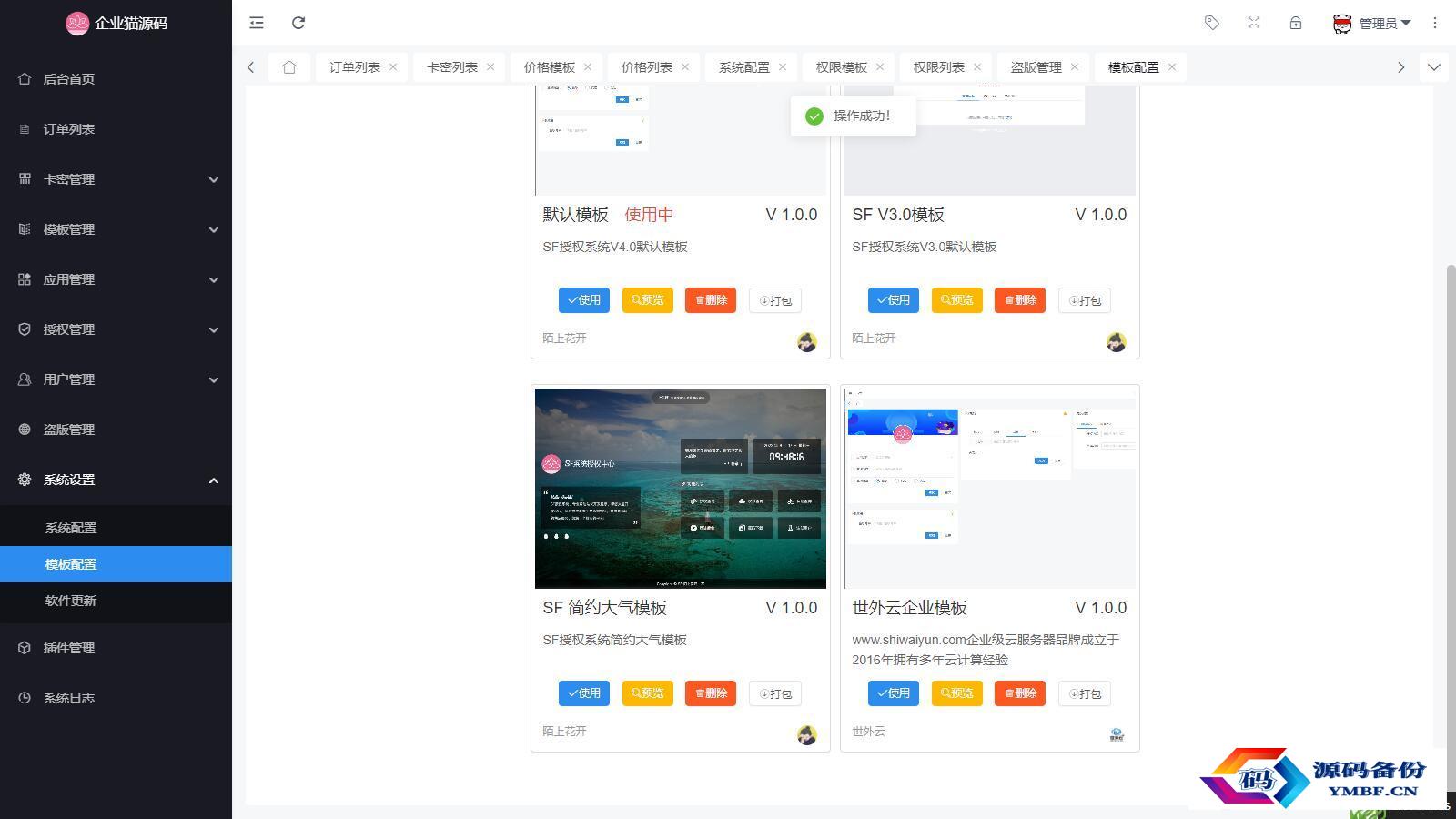Expand 卡密管理 sidebar menu
The image size is (1456, 819).
click(116, 179)
